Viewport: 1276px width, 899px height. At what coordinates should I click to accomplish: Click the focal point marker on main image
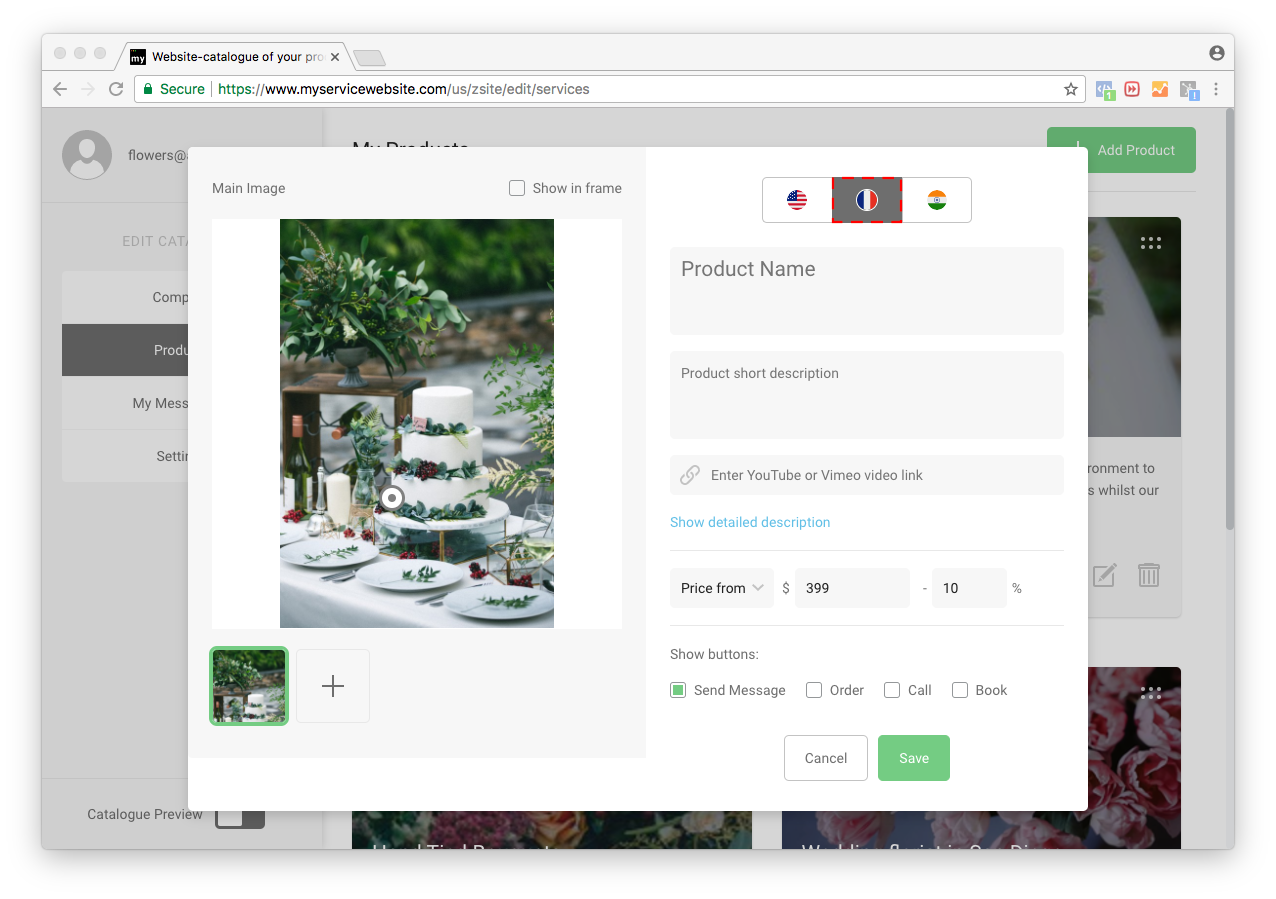point(392,498)
